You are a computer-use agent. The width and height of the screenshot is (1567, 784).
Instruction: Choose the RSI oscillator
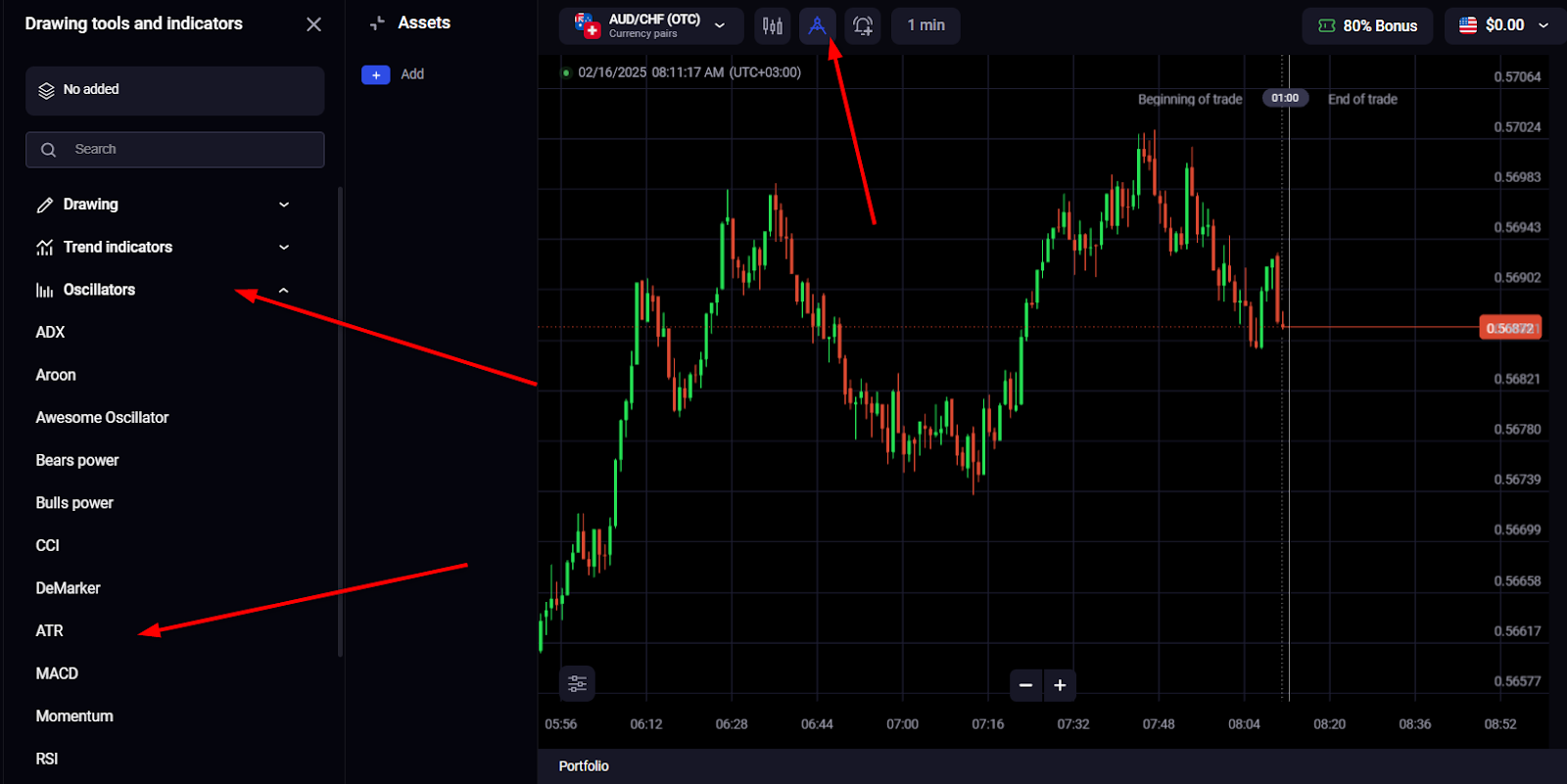coord(47,759)
